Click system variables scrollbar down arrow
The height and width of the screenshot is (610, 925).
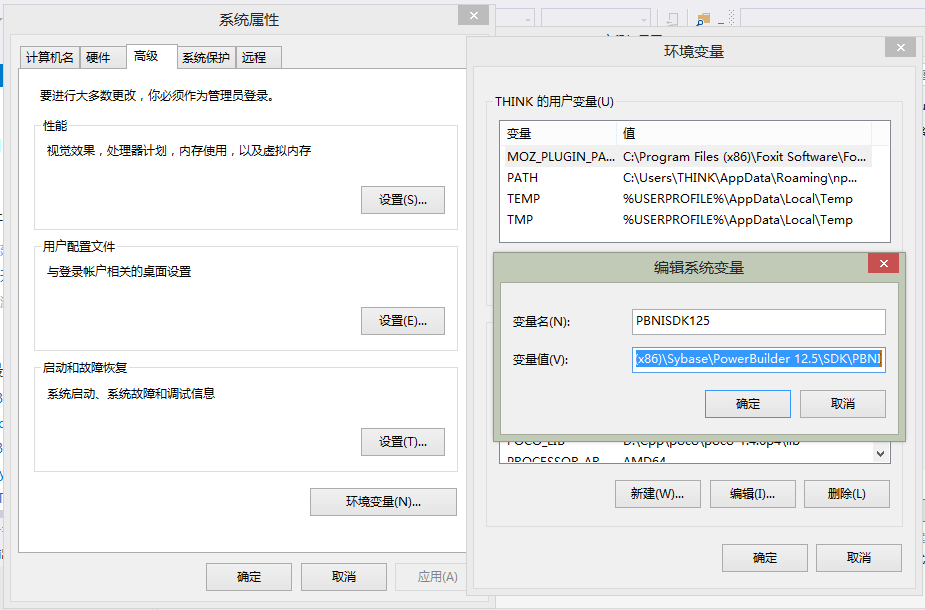(x=881, y=453)
